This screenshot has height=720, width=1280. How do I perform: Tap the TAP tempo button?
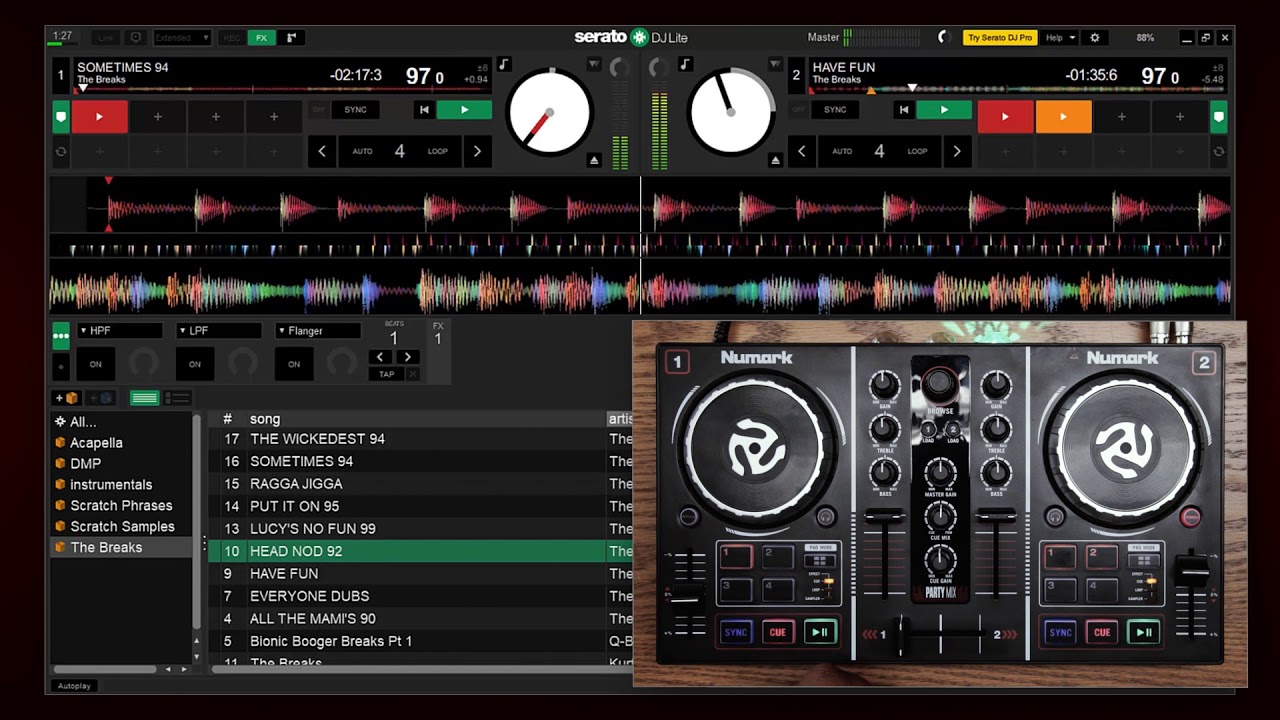(x=386, y=374)
